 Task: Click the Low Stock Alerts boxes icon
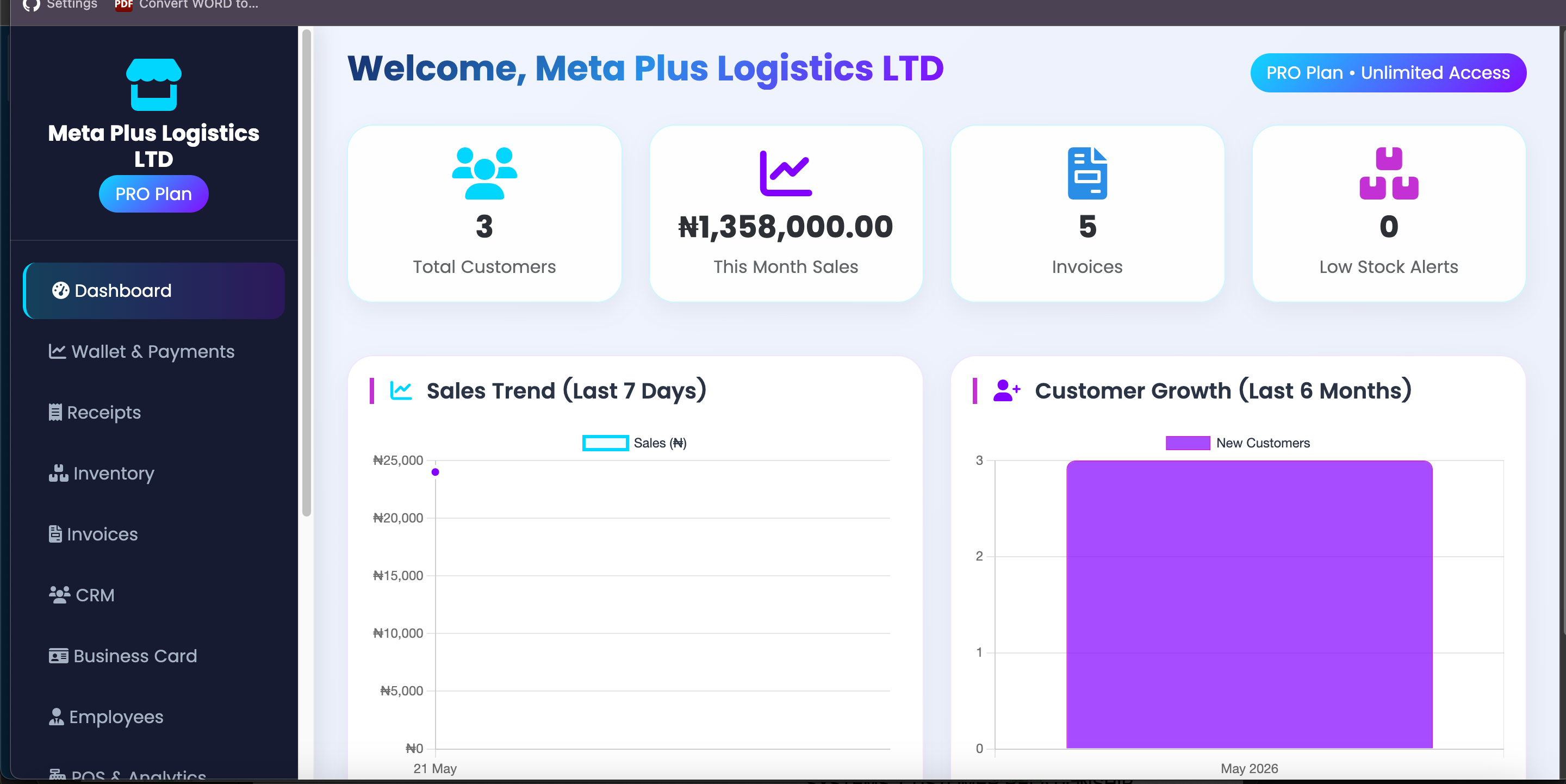coord(1389,173)
